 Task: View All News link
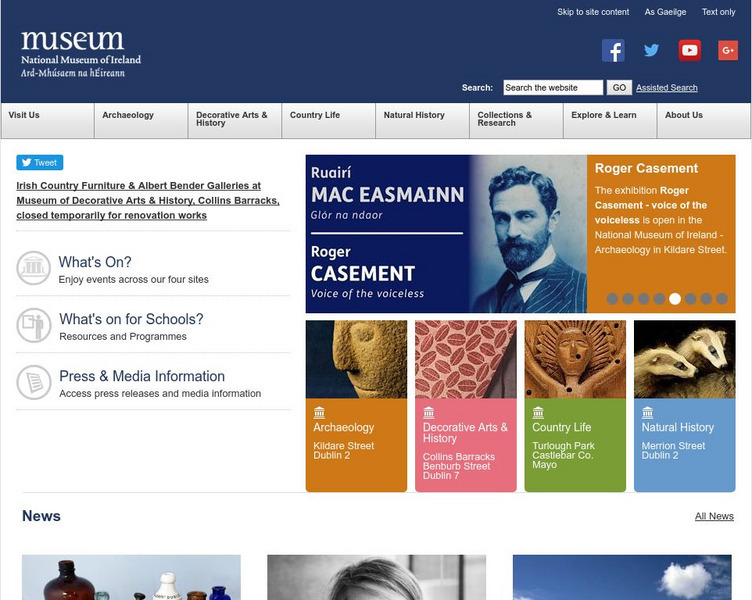tap(714, 516)
